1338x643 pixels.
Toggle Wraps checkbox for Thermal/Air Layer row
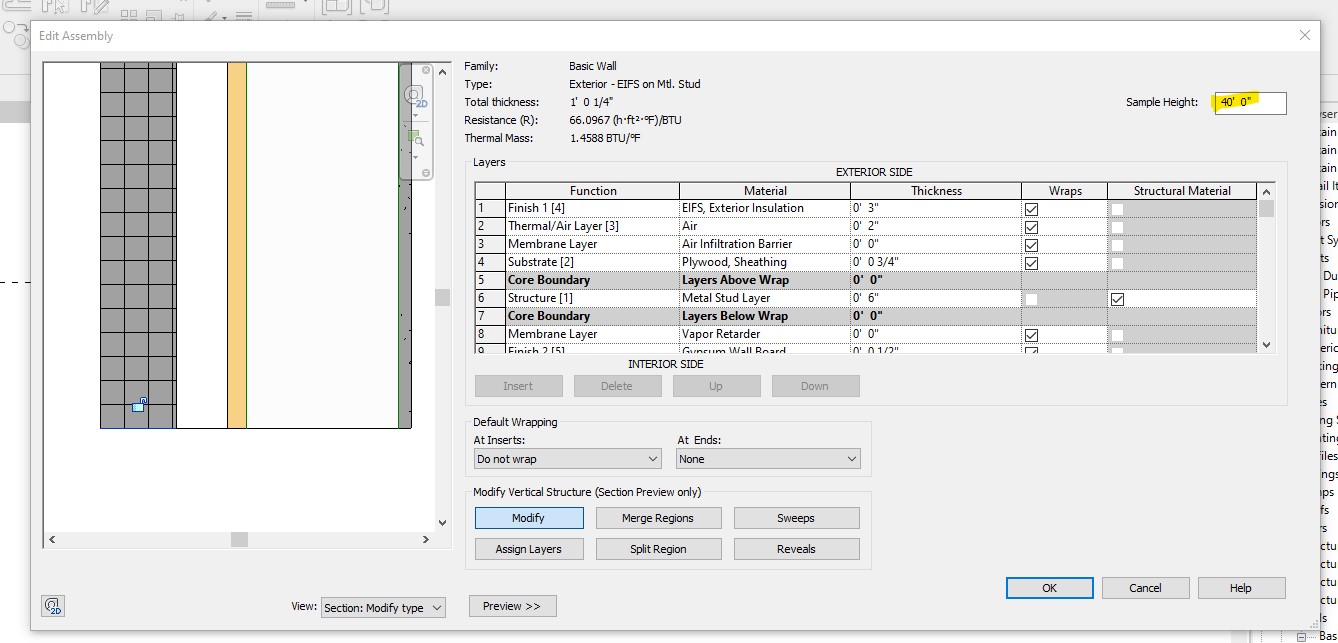pos(1031,227)
